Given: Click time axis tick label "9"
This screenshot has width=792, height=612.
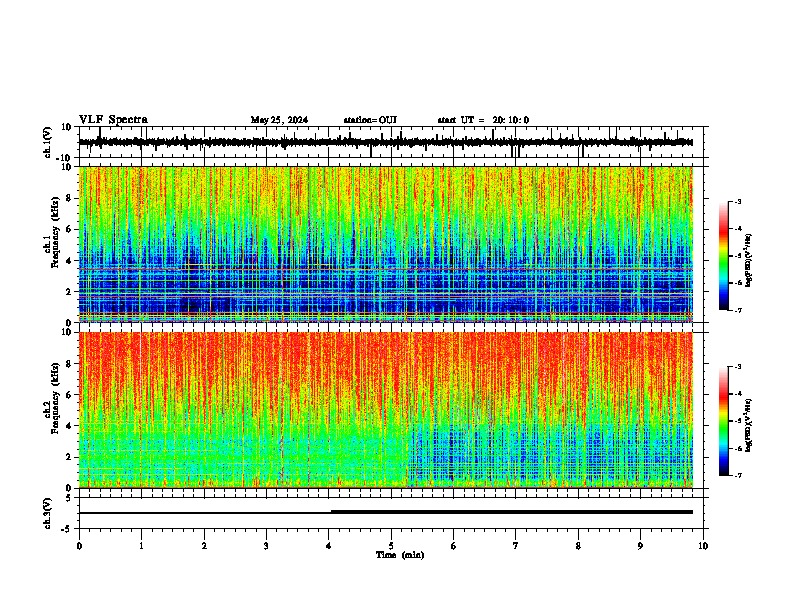Looking at the screenshot, I should [x=640, y=546].
